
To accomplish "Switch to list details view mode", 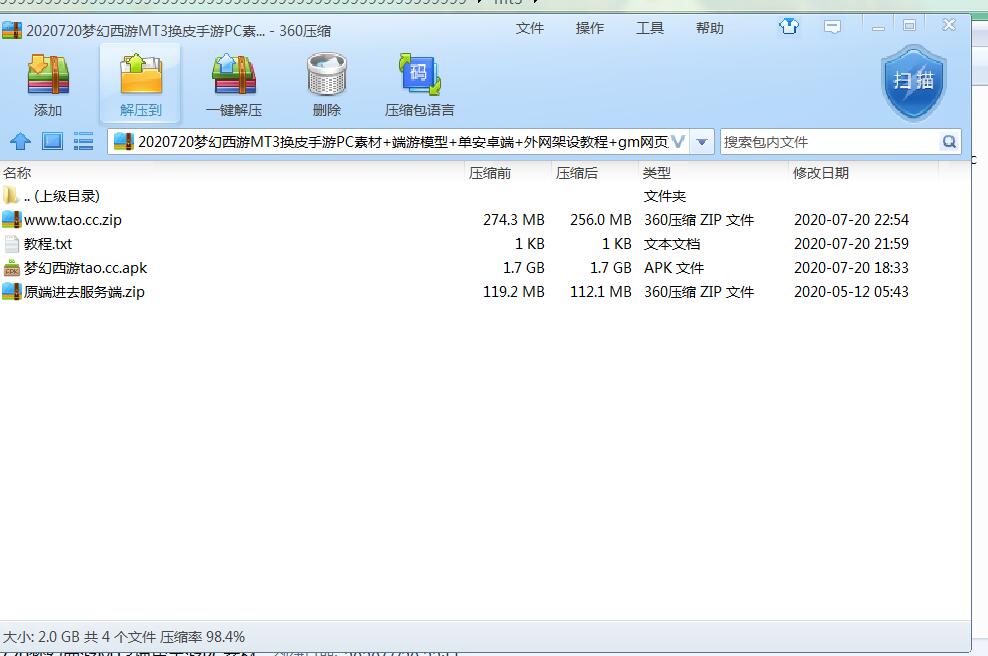I will 83,142.
